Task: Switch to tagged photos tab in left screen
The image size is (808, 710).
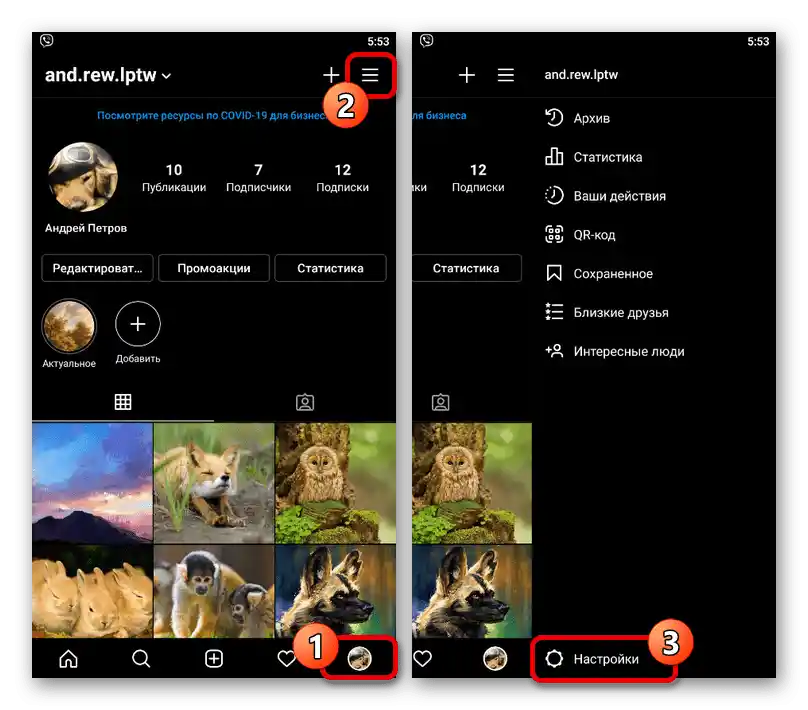Action: [x=305, y=402]
